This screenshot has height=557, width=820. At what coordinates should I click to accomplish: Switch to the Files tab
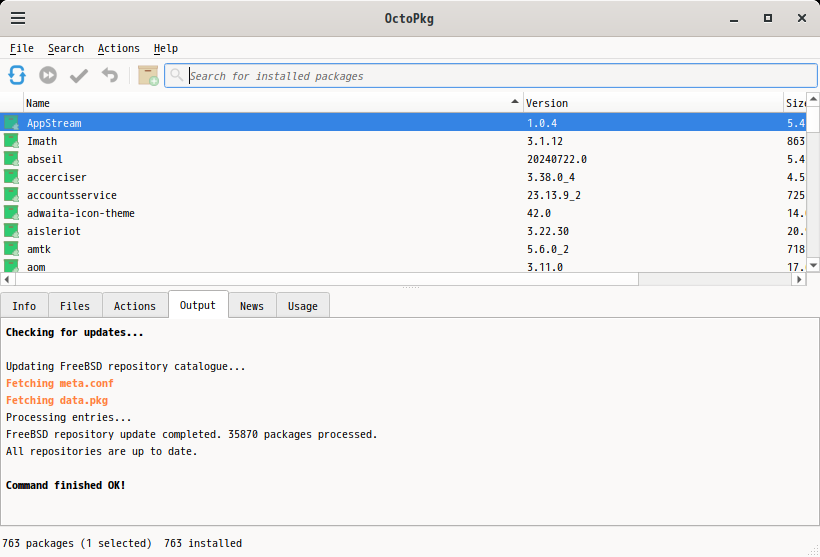[75, 306]
